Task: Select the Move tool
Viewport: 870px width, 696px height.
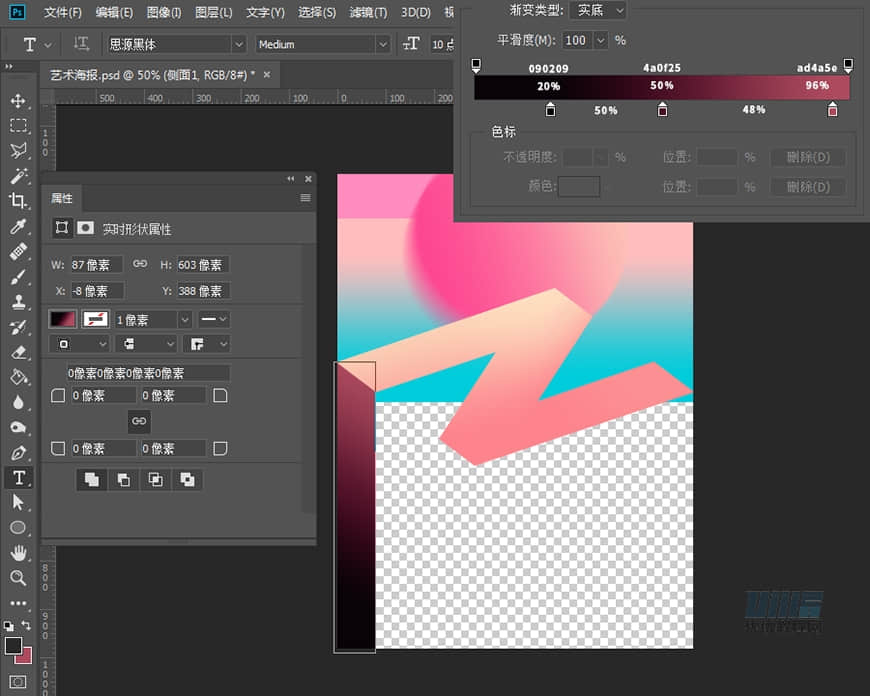Action: coord(18,101)
